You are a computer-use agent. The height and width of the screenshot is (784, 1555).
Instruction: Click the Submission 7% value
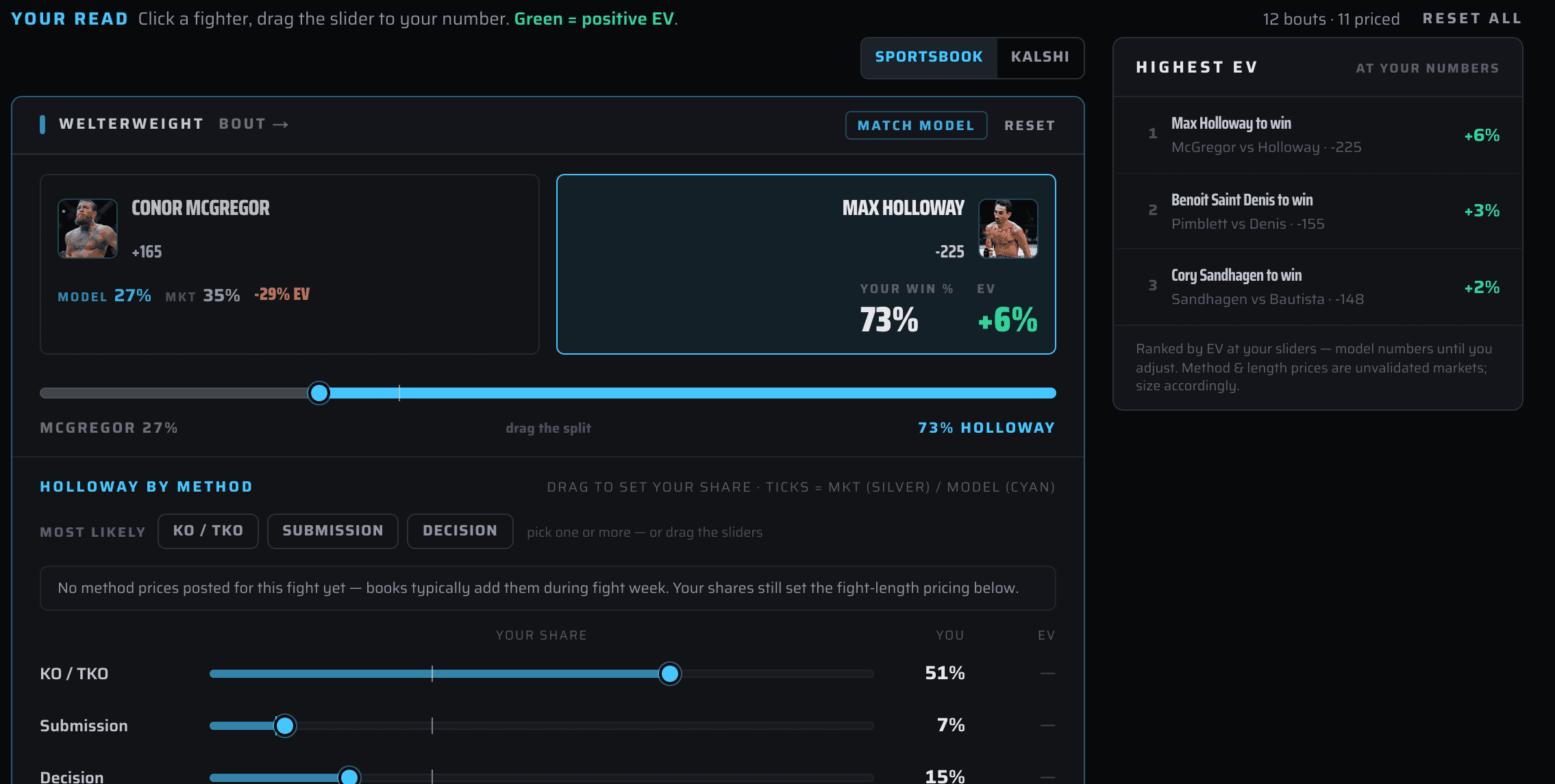point(951,725)
